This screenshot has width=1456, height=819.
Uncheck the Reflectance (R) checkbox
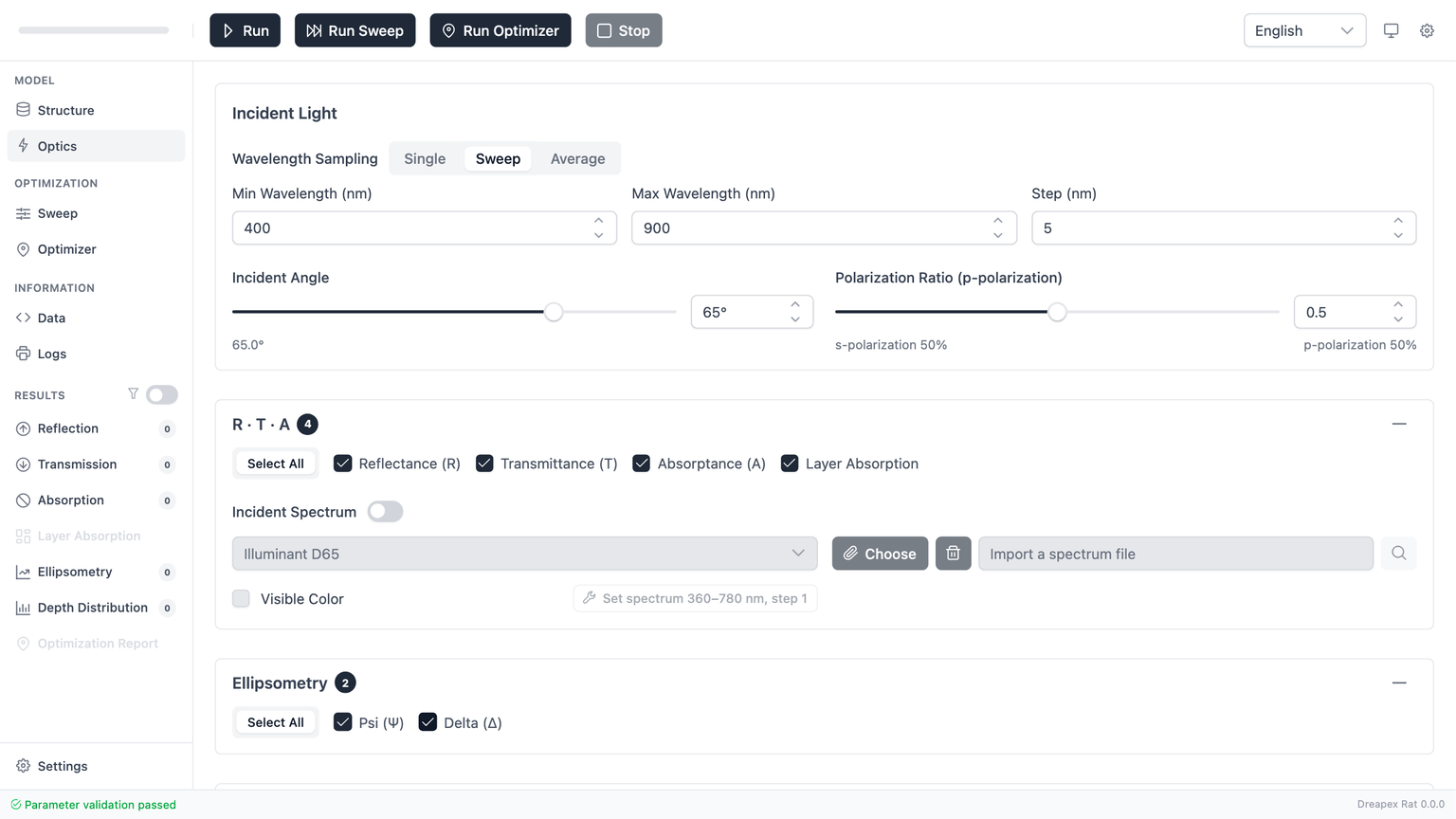[x=343, y=464]
